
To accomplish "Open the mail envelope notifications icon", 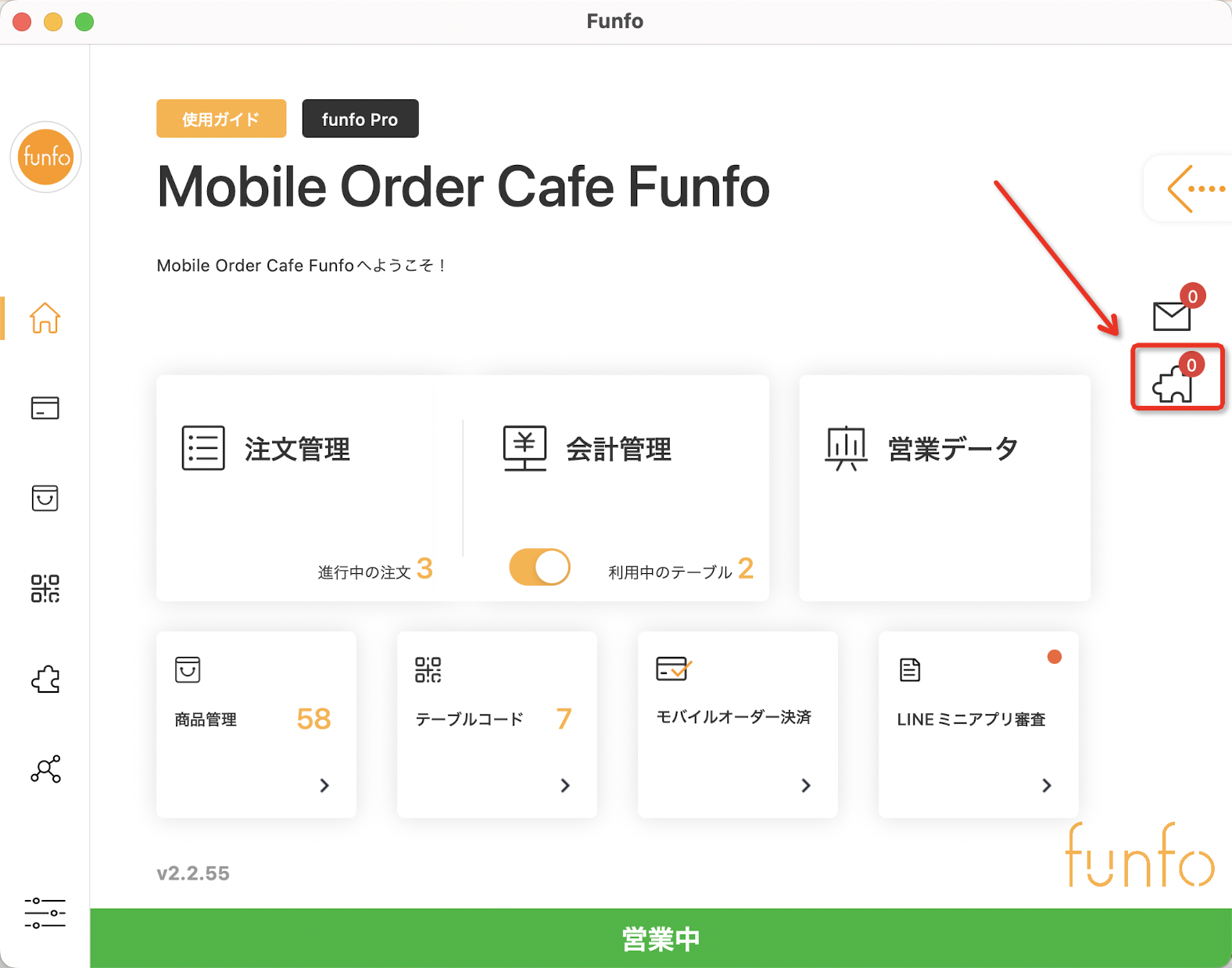I will [x=1171, y=316].
